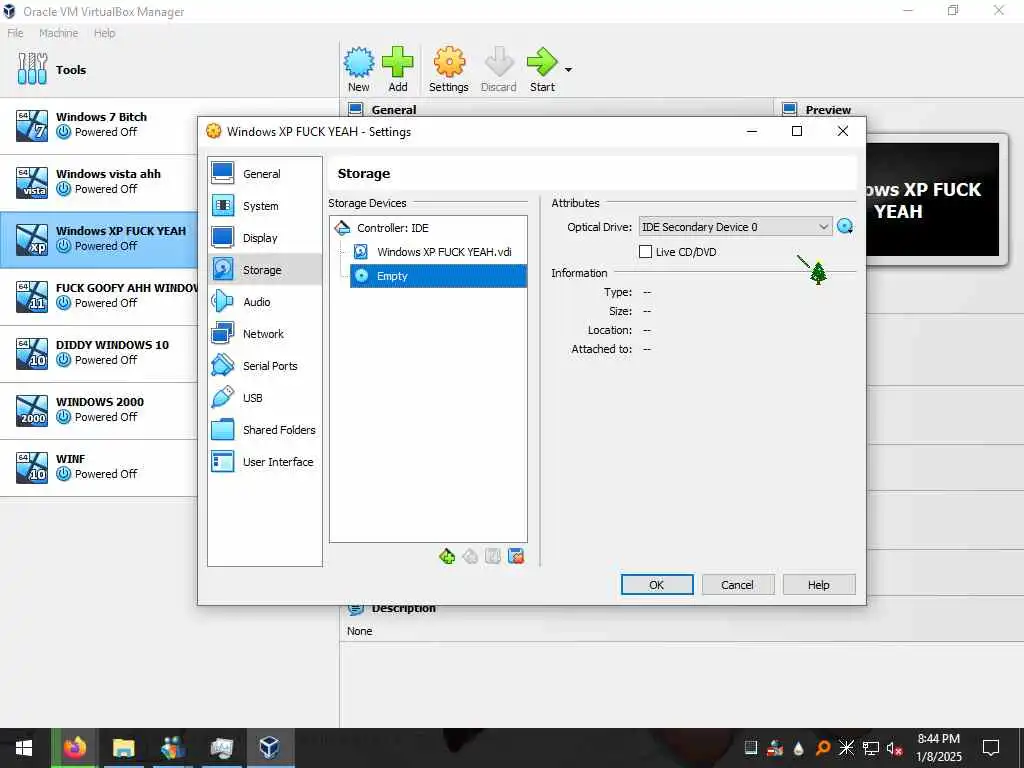Select the Empty optical drive item
Viewport: 1024px width, 768px height.
[x=438, y=276]
